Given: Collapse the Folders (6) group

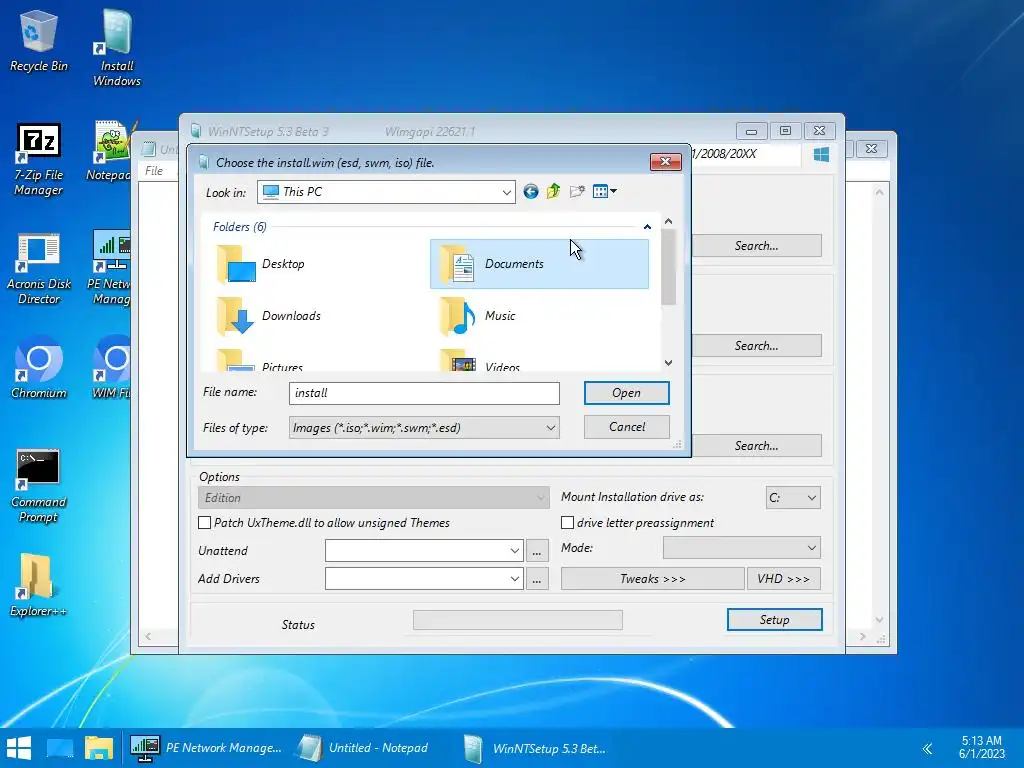Looking at the screenshot, I should [647, 227].
